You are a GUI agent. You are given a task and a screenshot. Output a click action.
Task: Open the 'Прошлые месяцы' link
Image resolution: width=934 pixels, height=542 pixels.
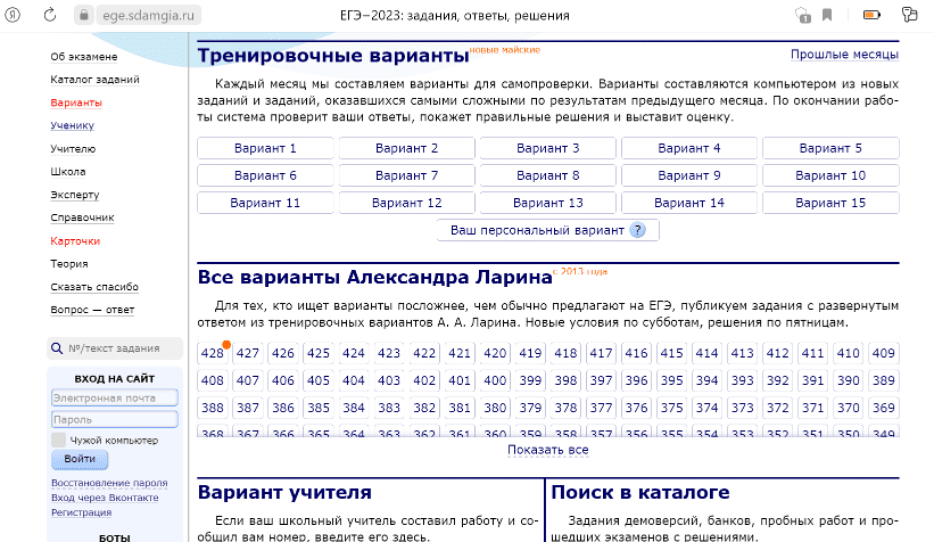coord(844,54)
